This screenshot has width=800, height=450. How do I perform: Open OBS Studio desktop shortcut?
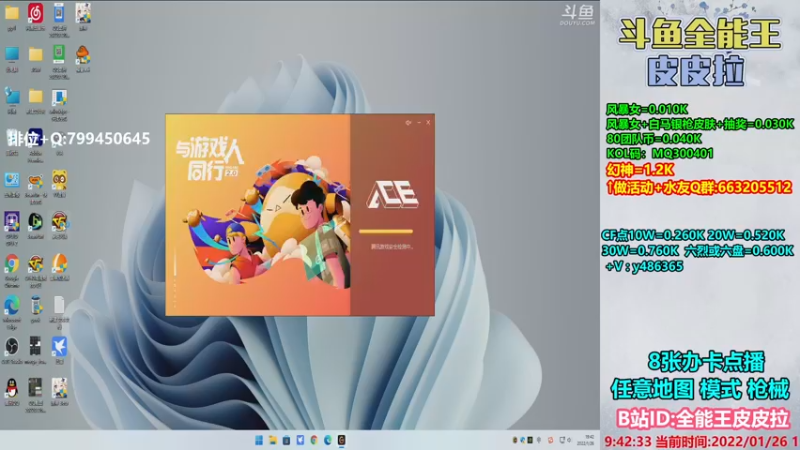coord(12,347)
